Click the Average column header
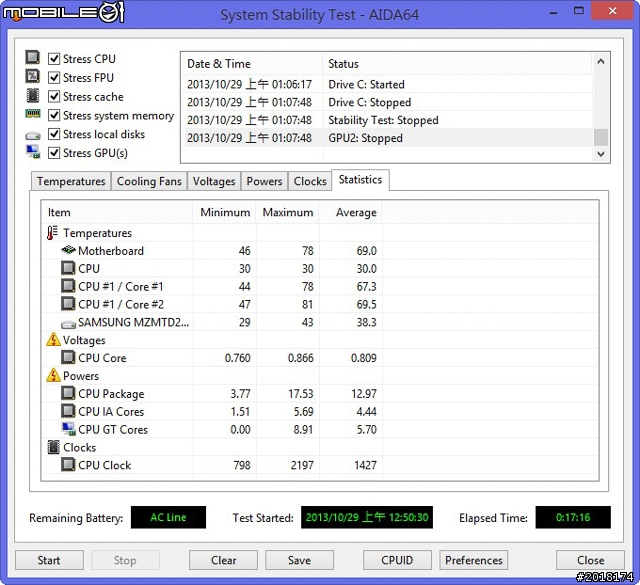 tap(351, 212)
